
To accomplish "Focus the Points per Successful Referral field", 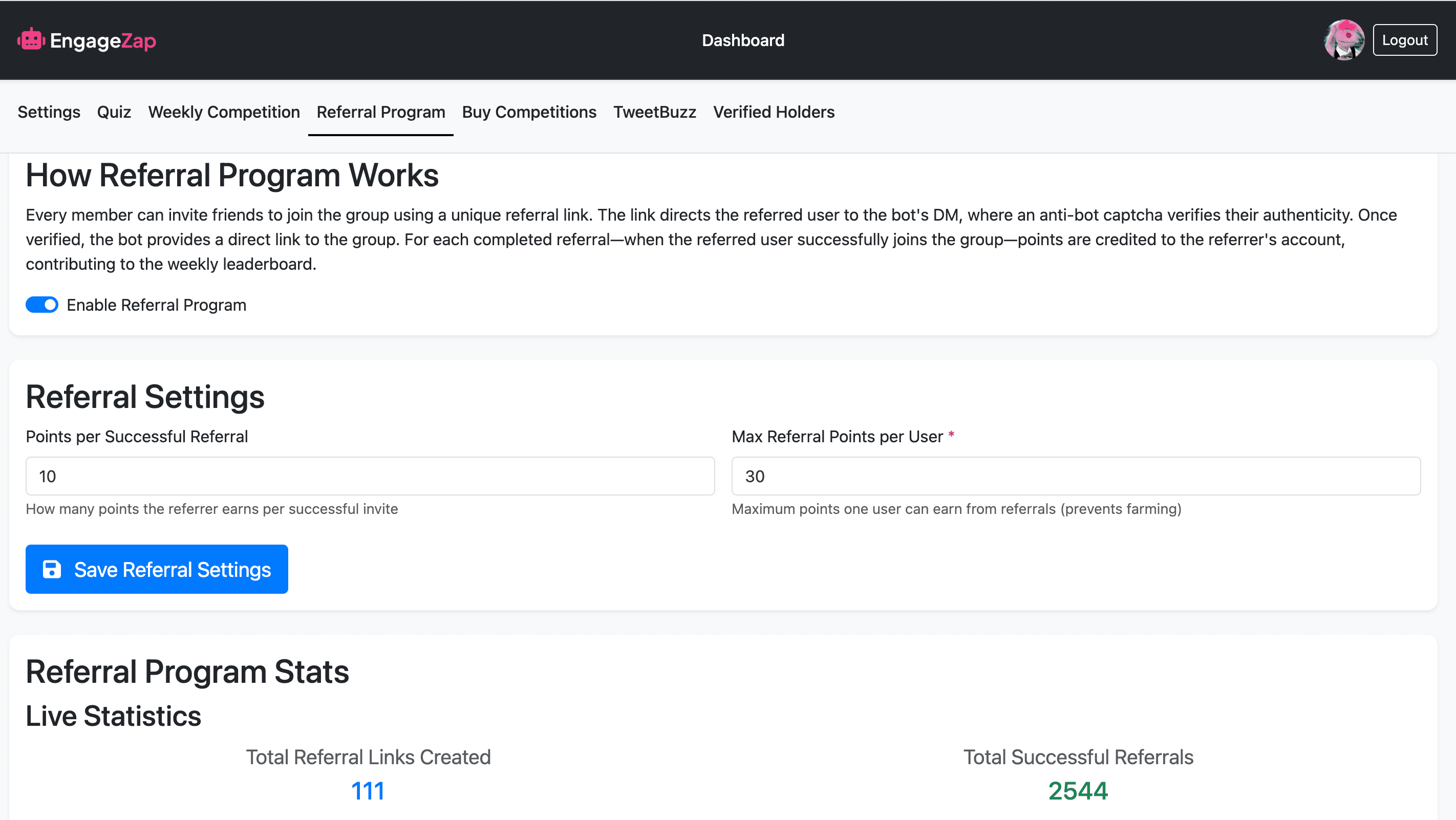I will click(370, 476).
